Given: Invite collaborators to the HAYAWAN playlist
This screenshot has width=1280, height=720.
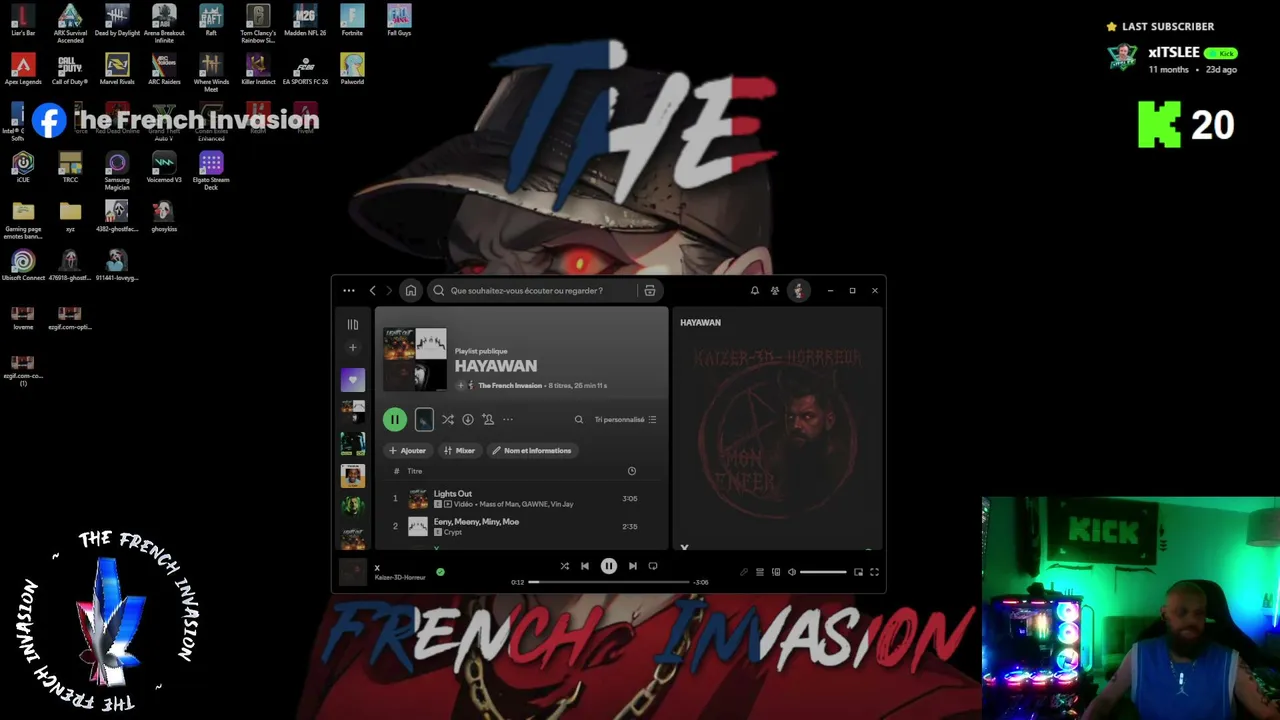Looking at the screenshot, I should click(488, 420).
